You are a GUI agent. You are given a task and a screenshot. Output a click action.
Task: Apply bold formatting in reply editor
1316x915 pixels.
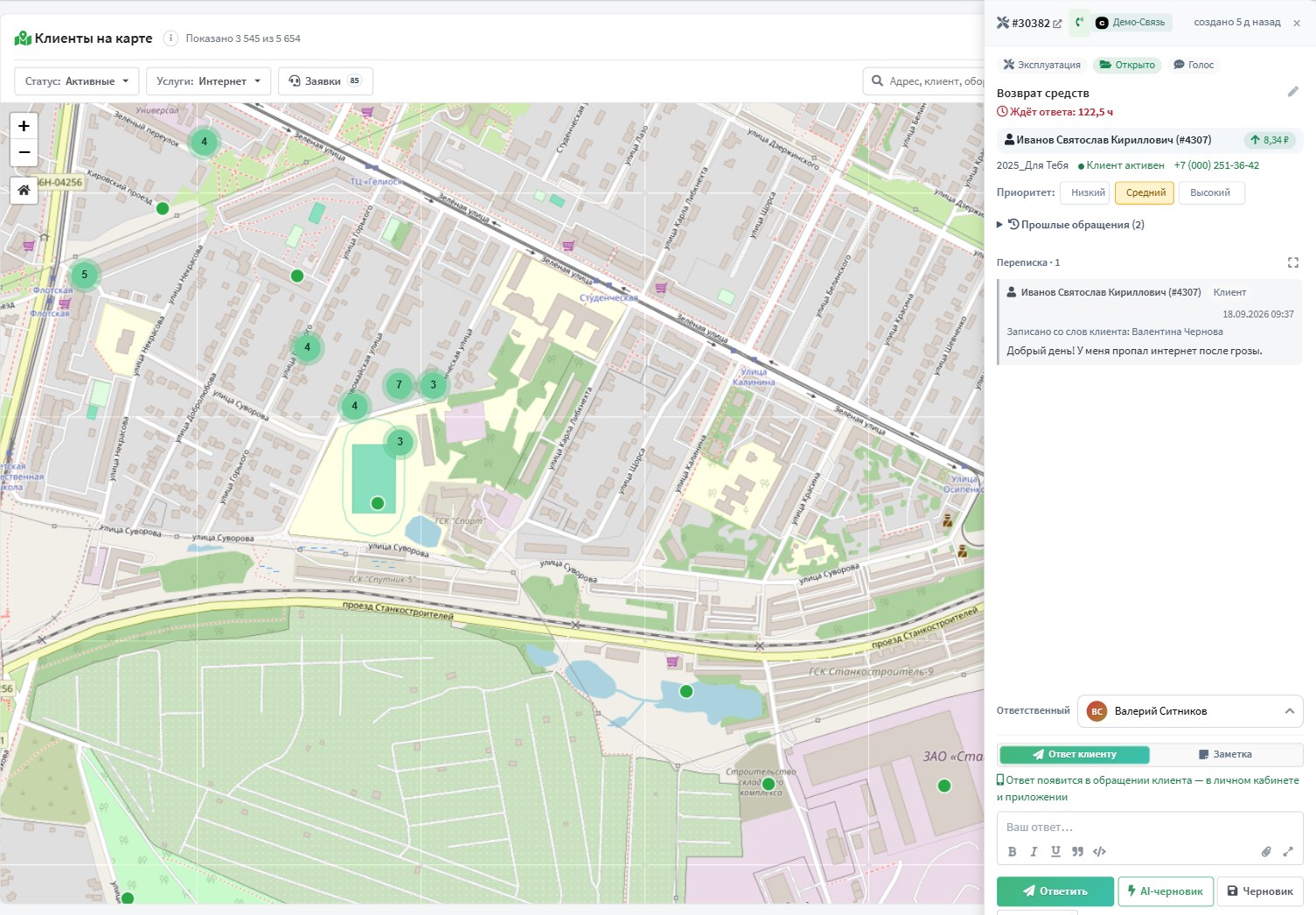tap(1012, 851)
